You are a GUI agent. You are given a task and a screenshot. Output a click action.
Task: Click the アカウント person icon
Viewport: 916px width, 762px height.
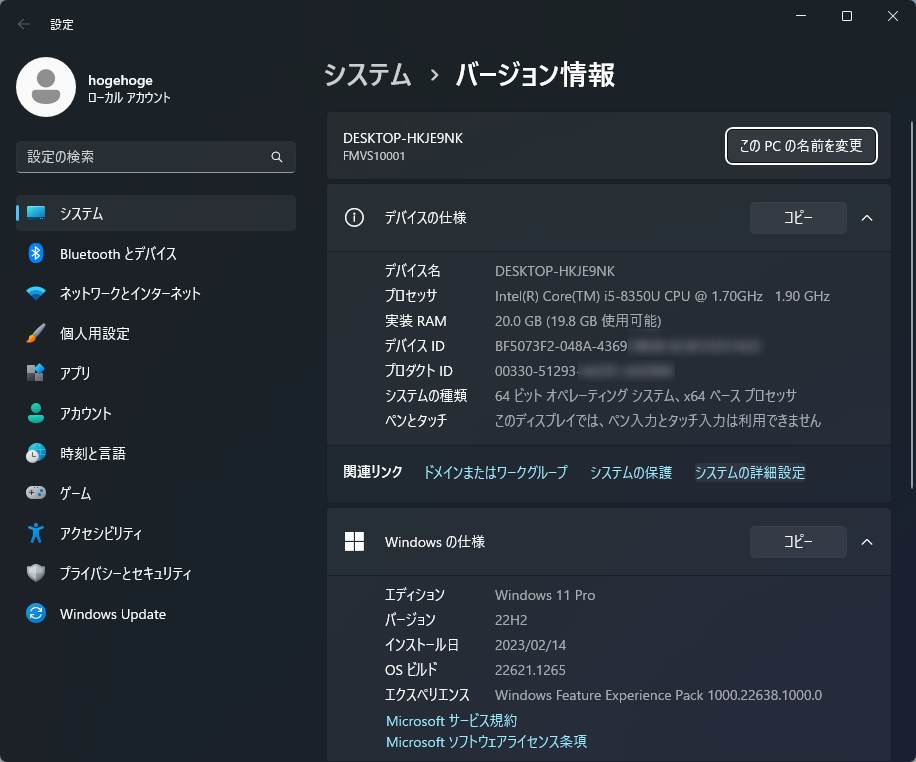tap(36, 414)
